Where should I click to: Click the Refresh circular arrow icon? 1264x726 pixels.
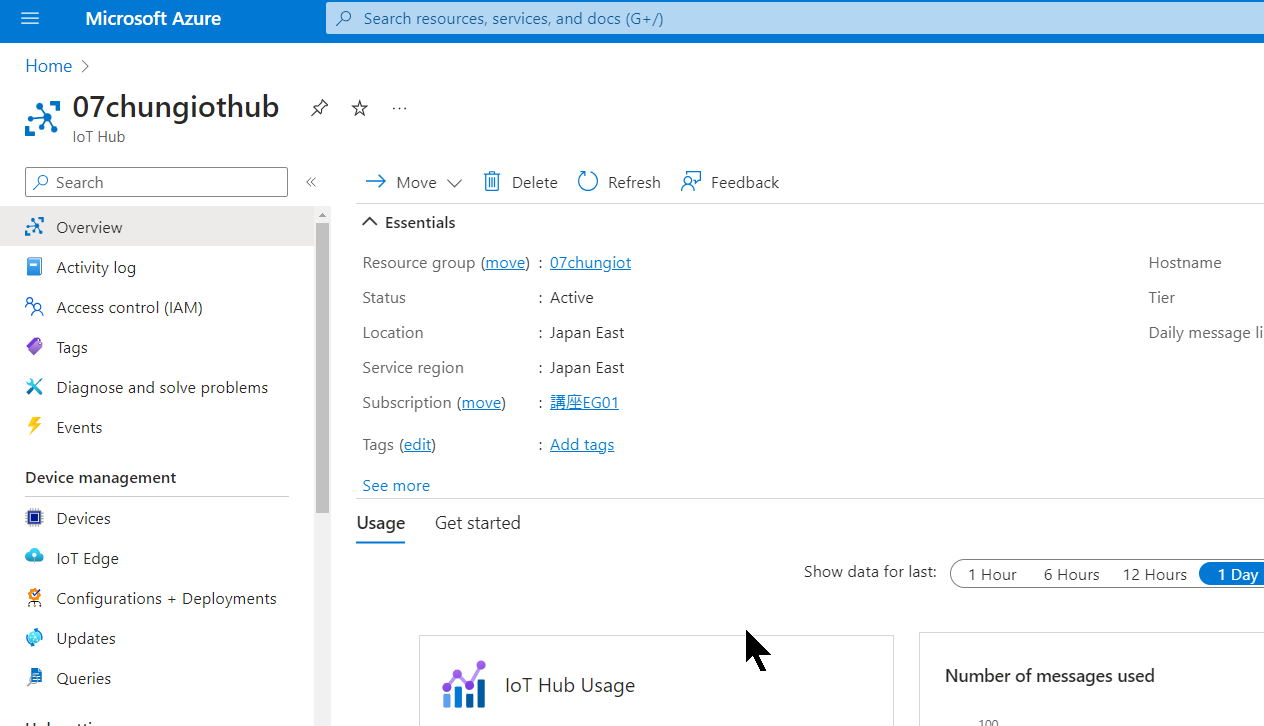point(588,182)
